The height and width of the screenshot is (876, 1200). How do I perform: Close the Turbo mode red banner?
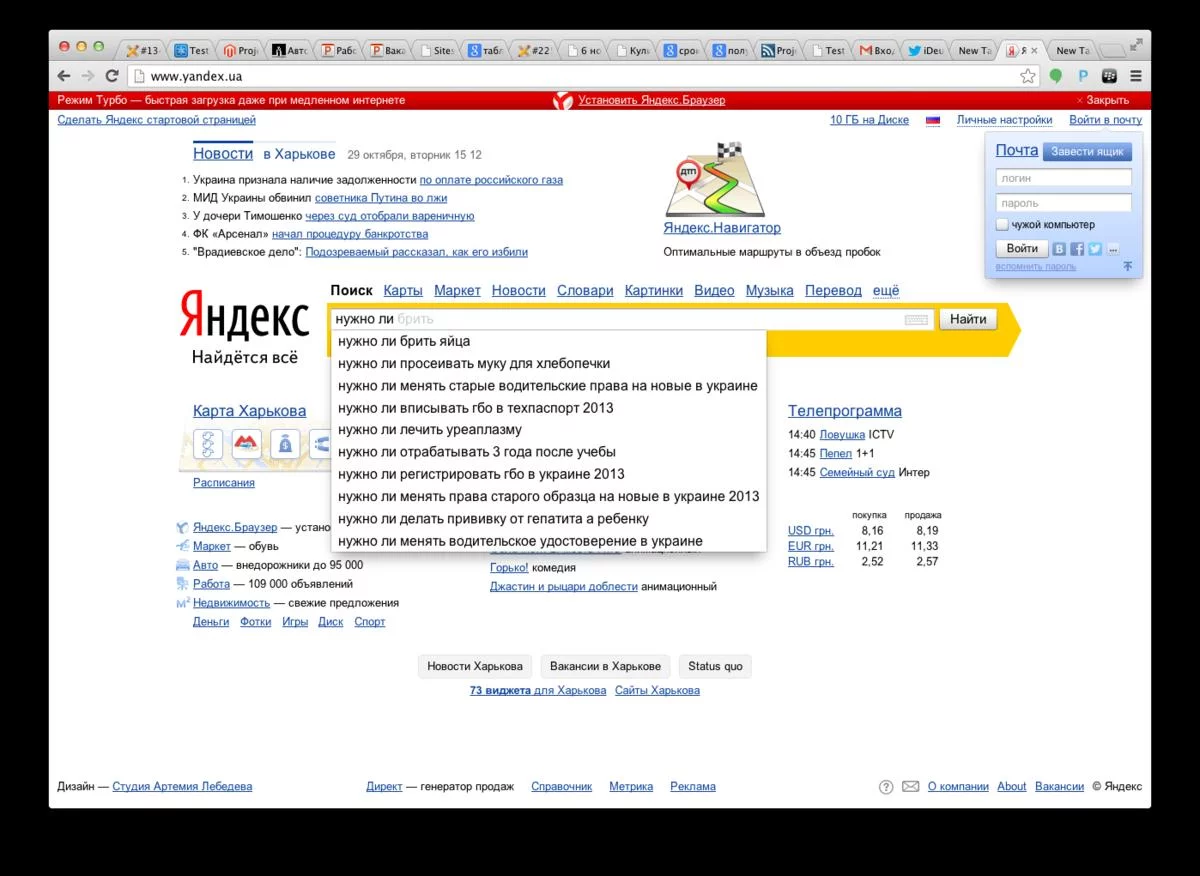1102,100
